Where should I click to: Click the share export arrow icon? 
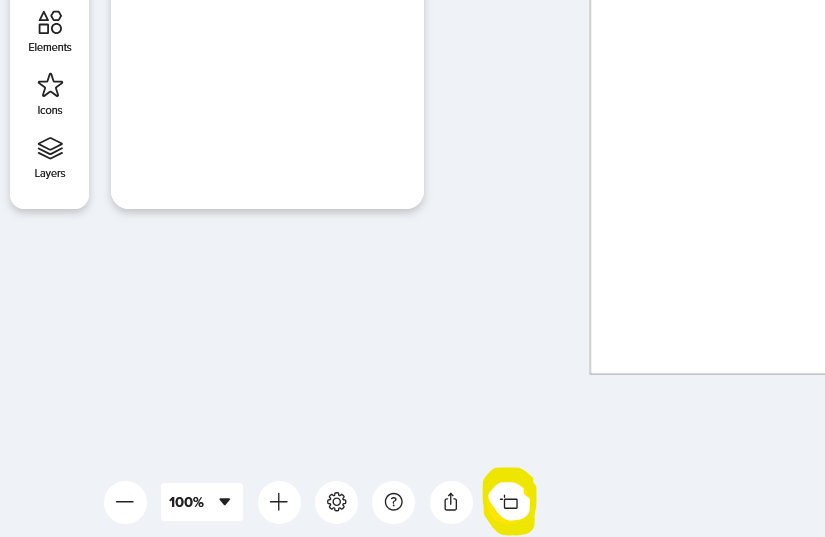point(451,502)
